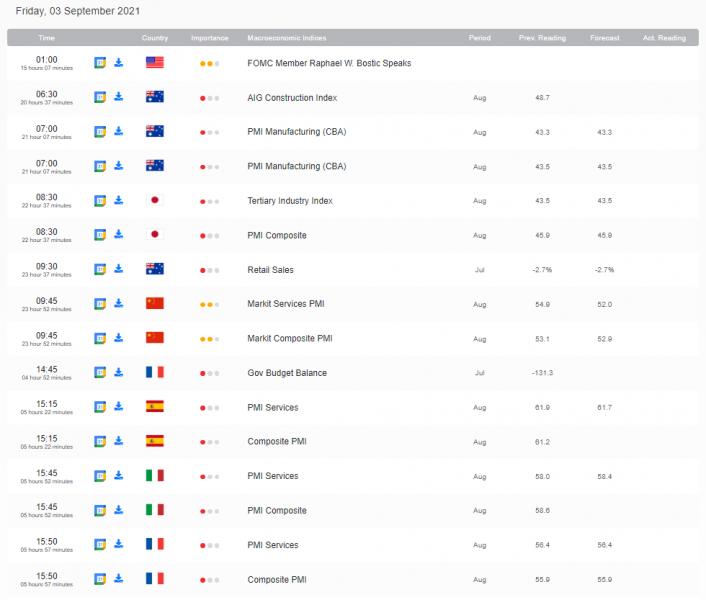Click the Prev. Reading column header

tap(542, 38)
